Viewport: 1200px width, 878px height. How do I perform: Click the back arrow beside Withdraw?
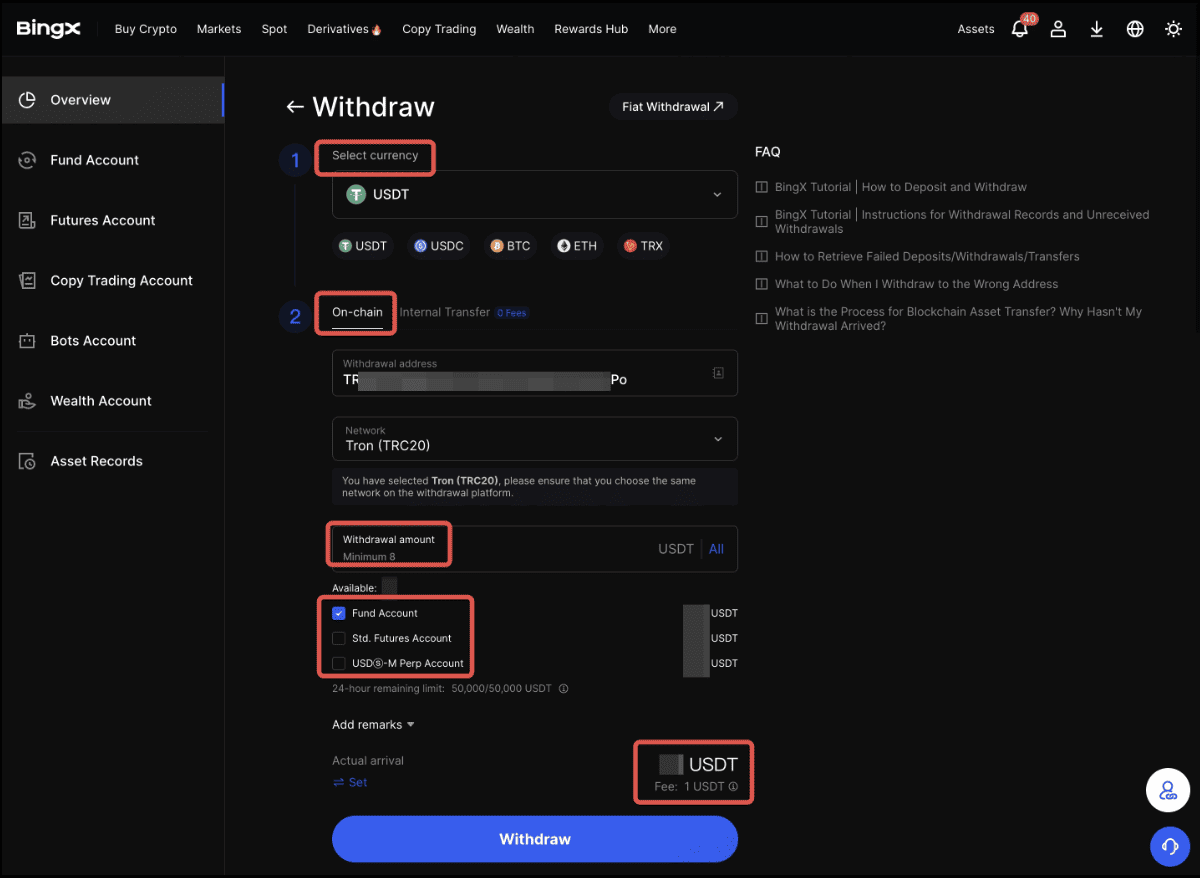pos(294,107)
